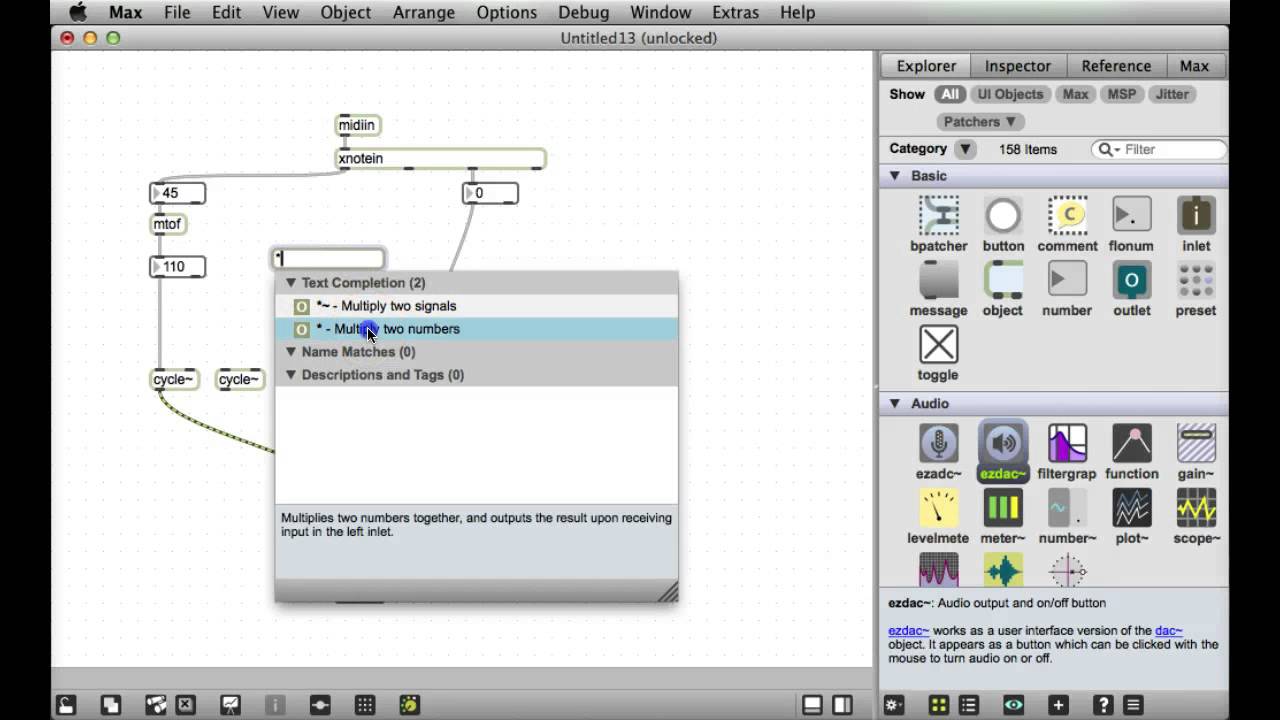Select the message object icon
Image resolution: width=1280 pixels, height=720 pixels.
(x=938, y=281)
